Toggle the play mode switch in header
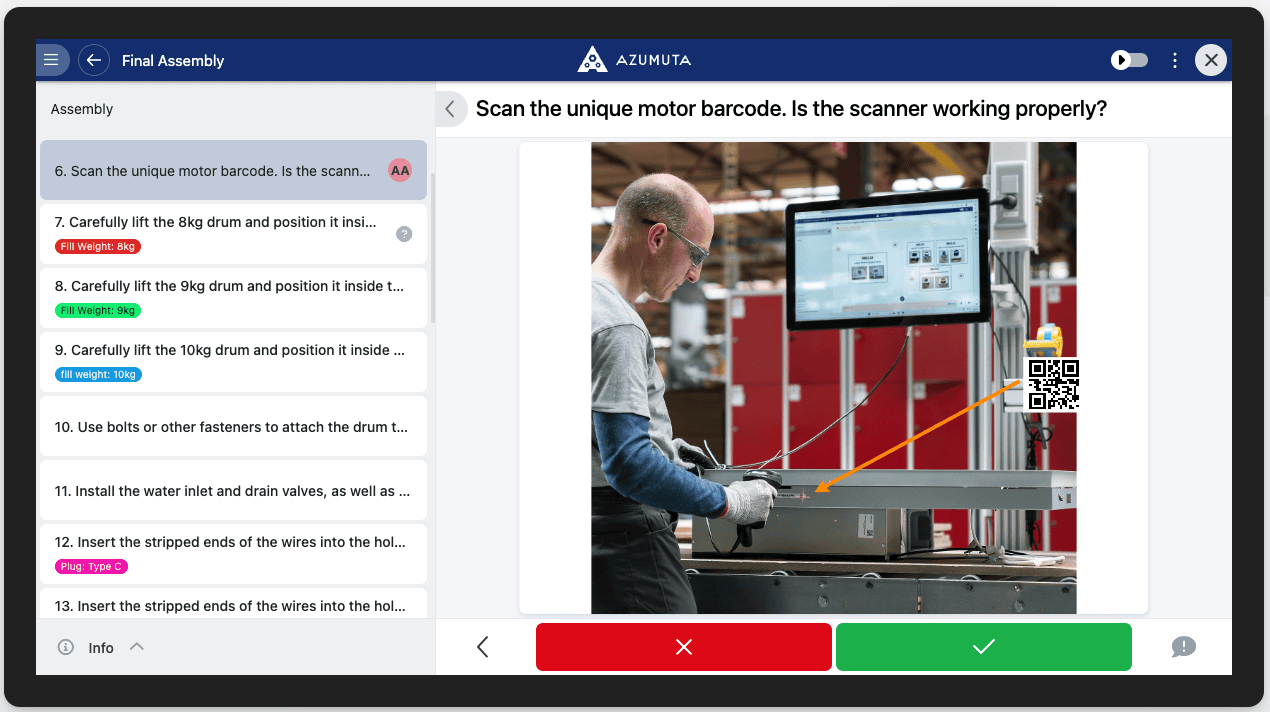1270x712 pixels. point(1129,60)
